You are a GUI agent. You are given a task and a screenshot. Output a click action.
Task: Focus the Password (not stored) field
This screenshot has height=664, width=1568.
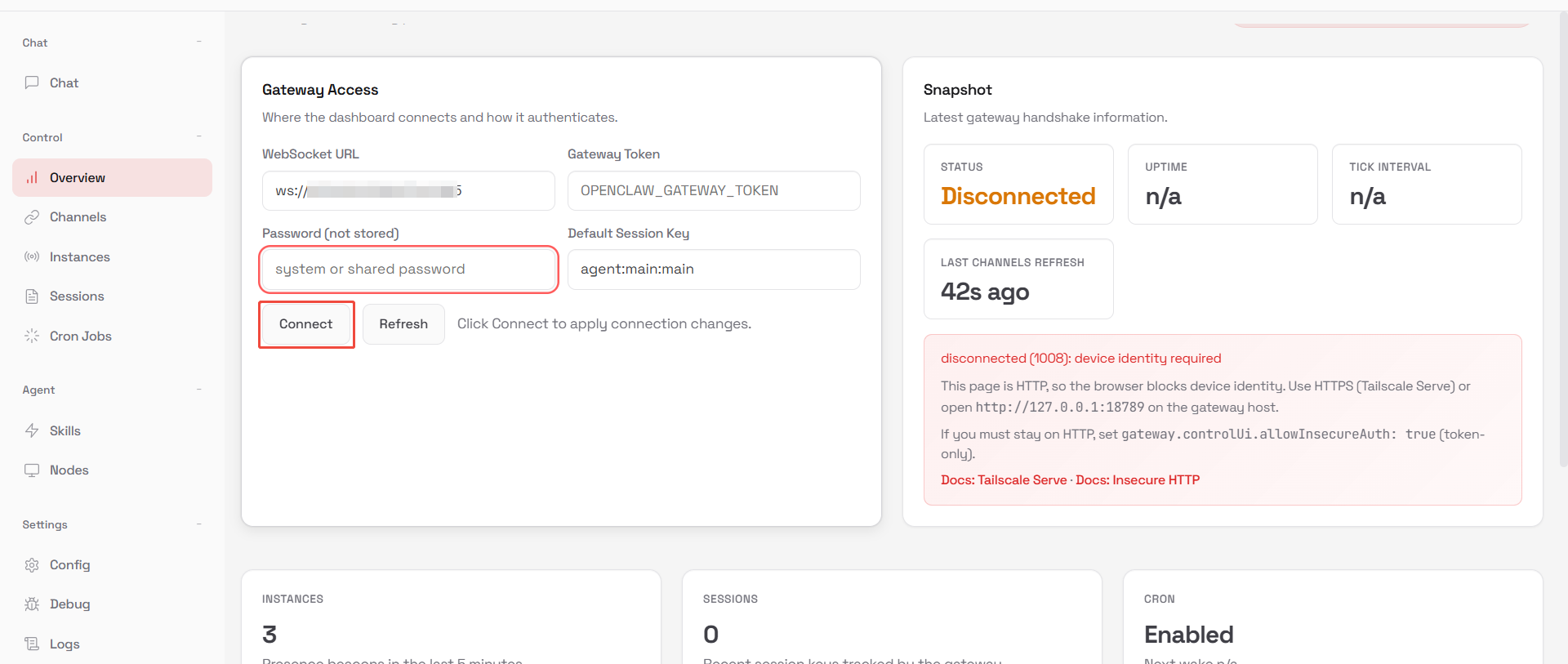[408, 270]
